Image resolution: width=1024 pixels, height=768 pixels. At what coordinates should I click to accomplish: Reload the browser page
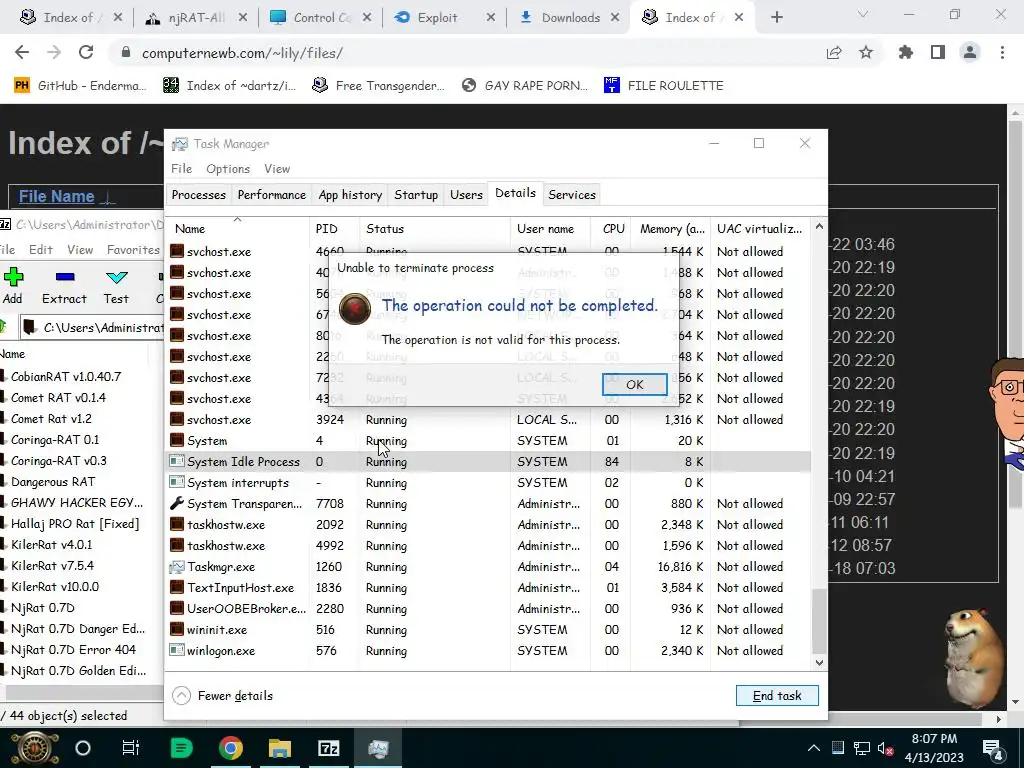tap(86, 52)
